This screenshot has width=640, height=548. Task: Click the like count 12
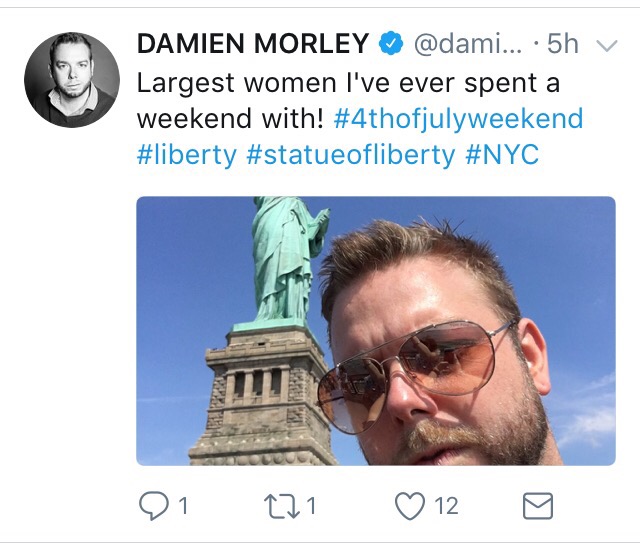point(446,506)
